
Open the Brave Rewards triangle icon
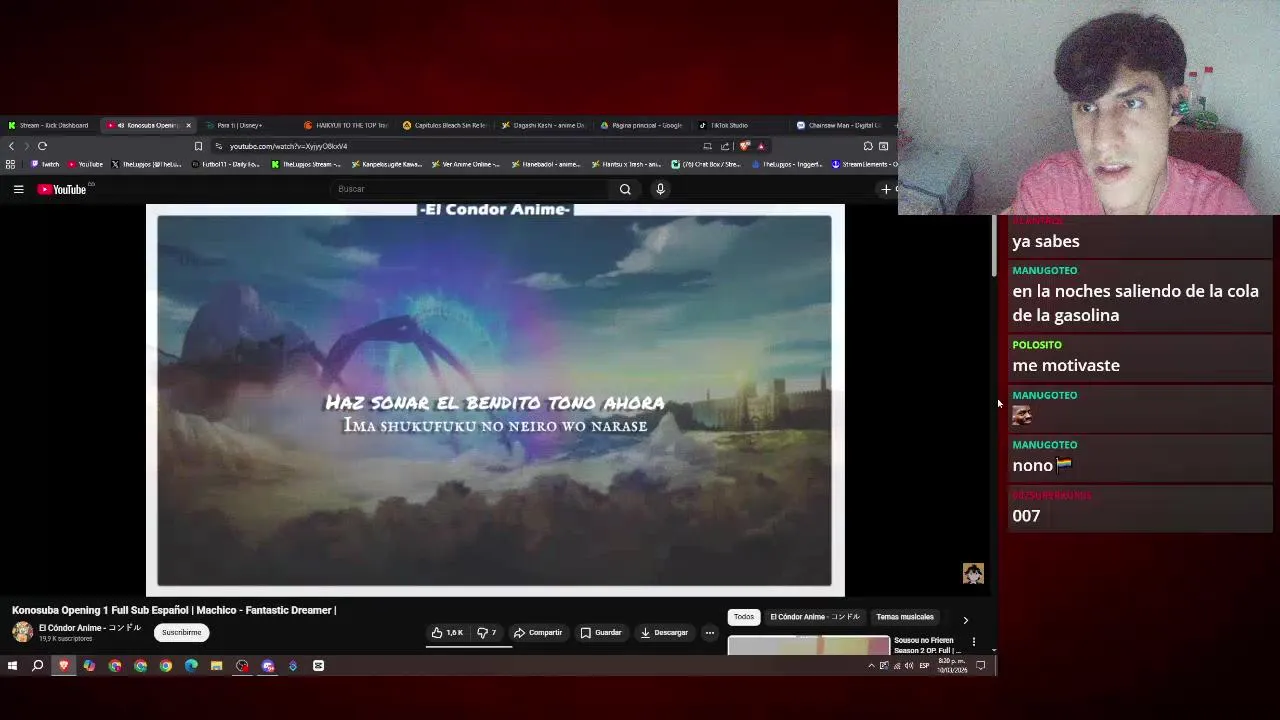pyautogui.click(x=761, y=146)
